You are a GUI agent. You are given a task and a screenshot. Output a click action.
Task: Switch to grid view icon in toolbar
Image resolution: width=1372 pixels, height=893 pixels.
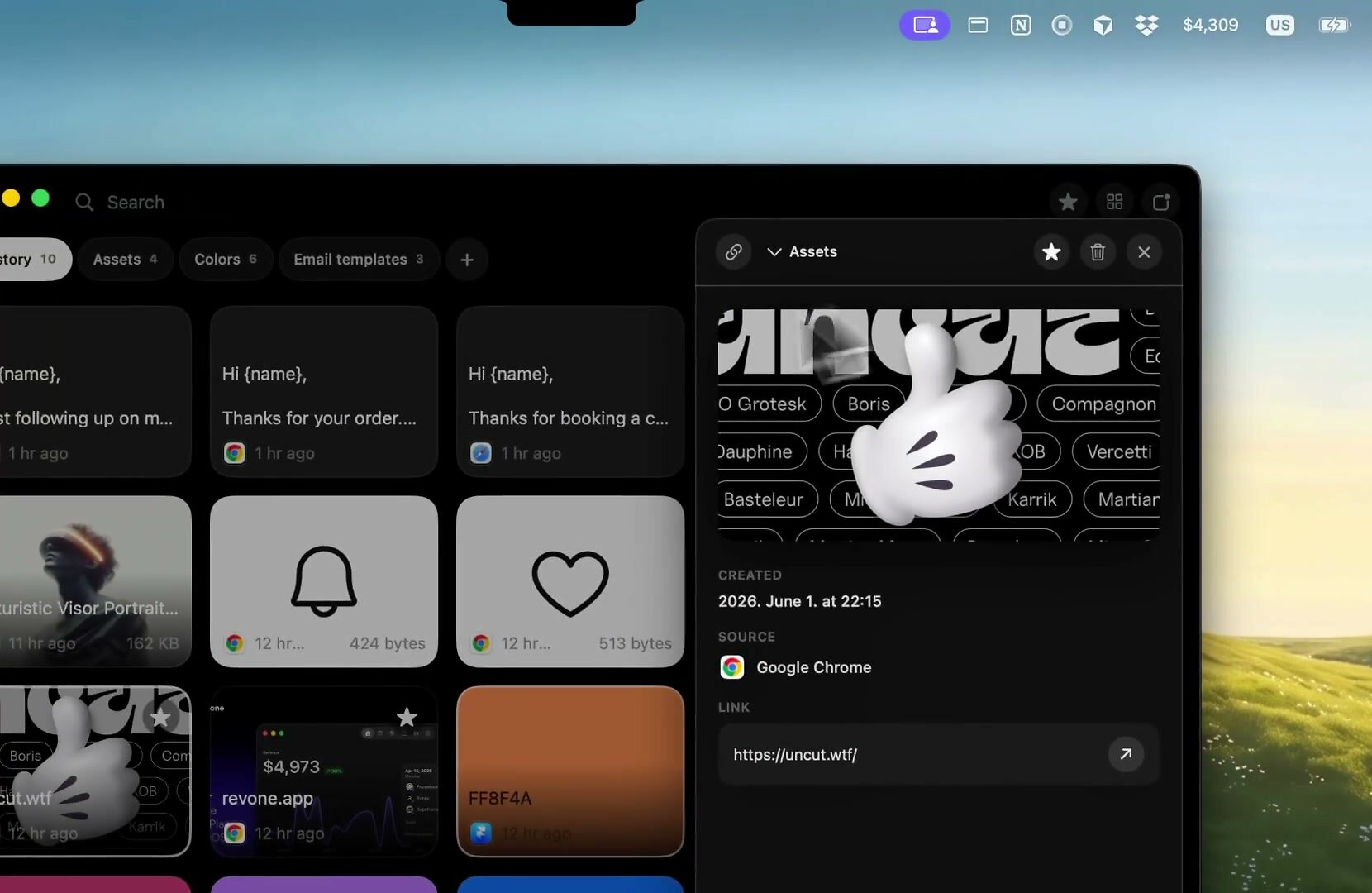(x=1114, y=202)
